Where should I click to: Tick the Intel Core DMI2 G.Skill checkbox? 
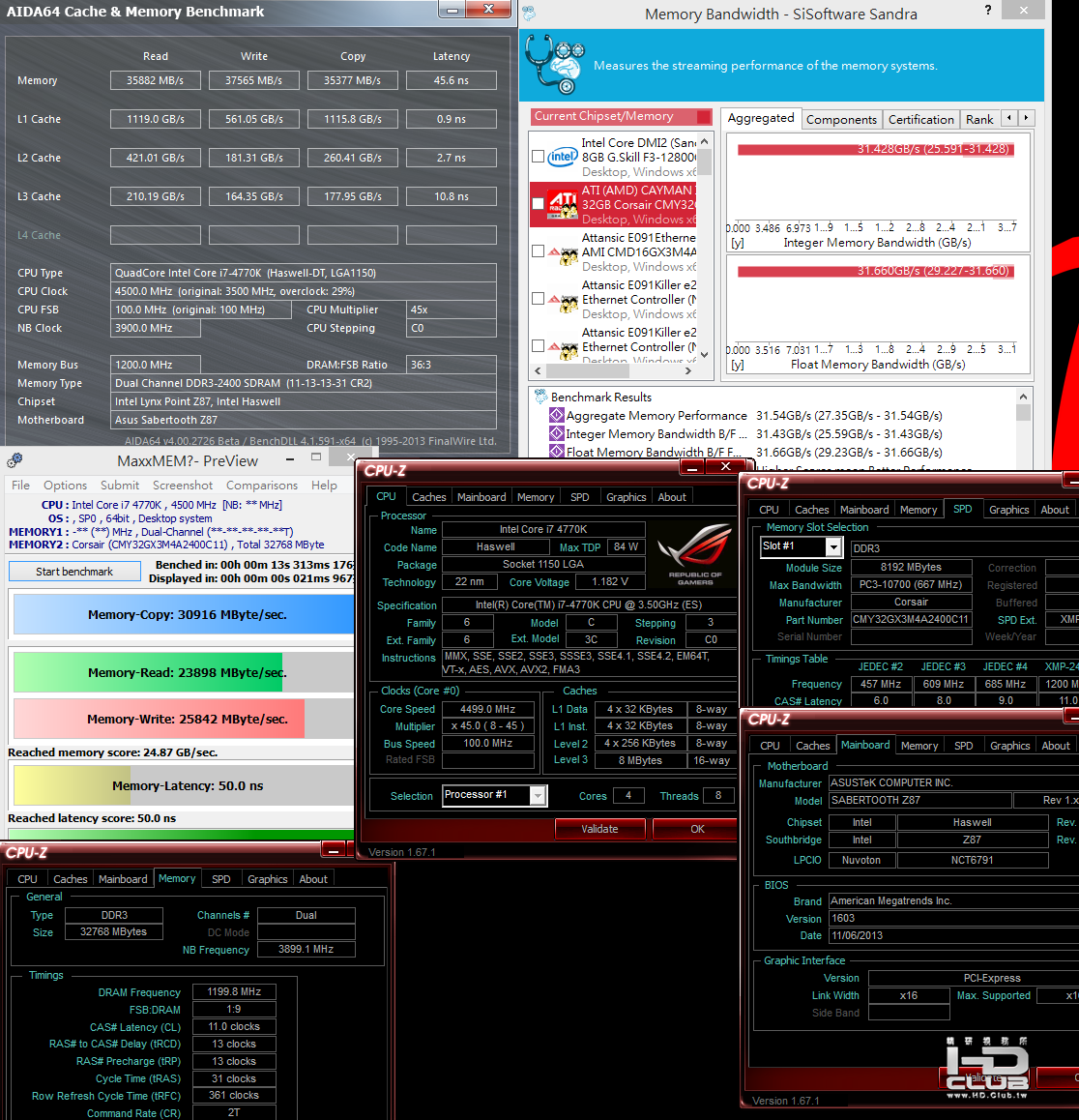[x=539, y=157]
